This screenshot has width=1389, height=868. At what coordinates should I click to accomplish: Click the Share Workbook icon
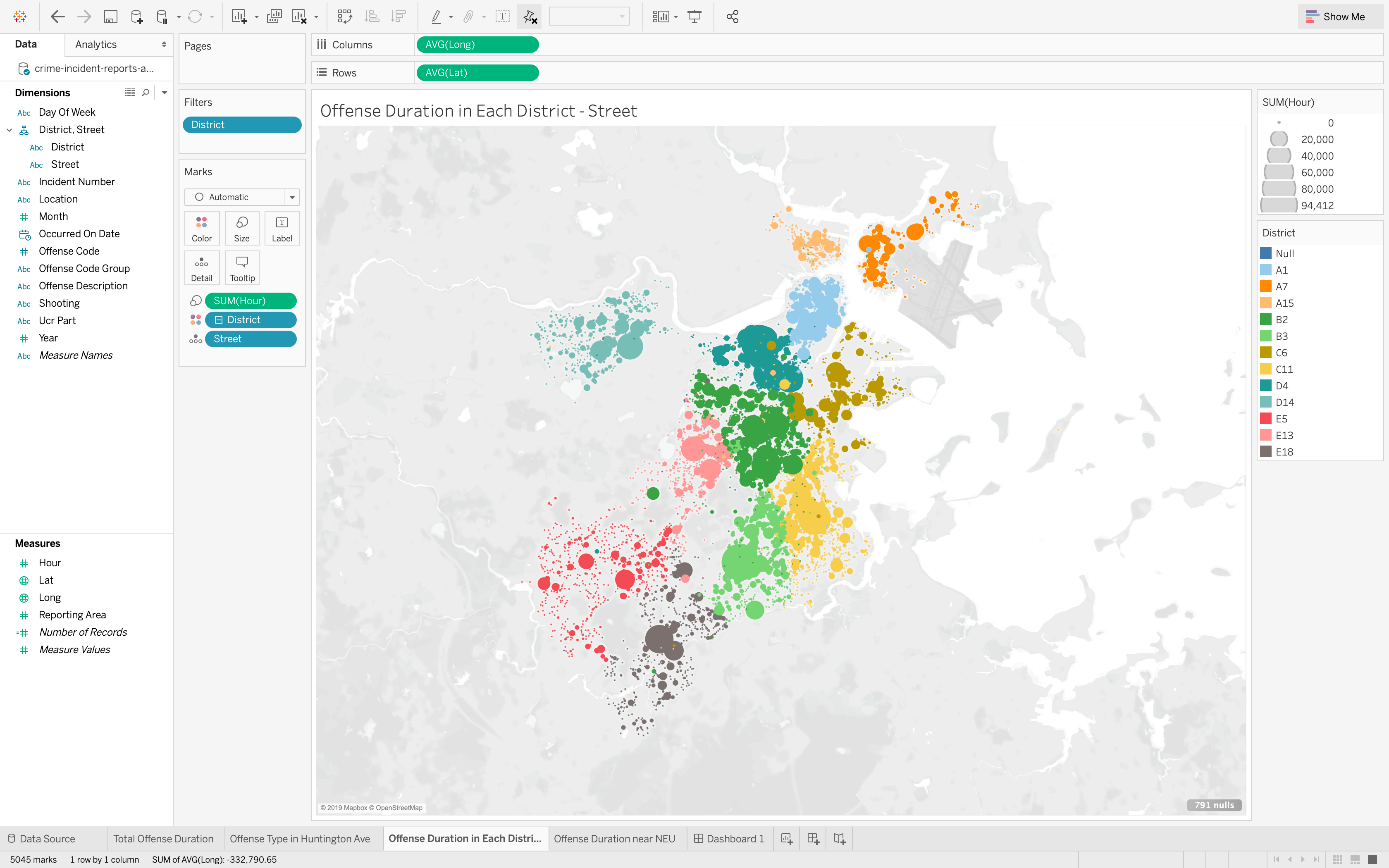tap(733, 16)
